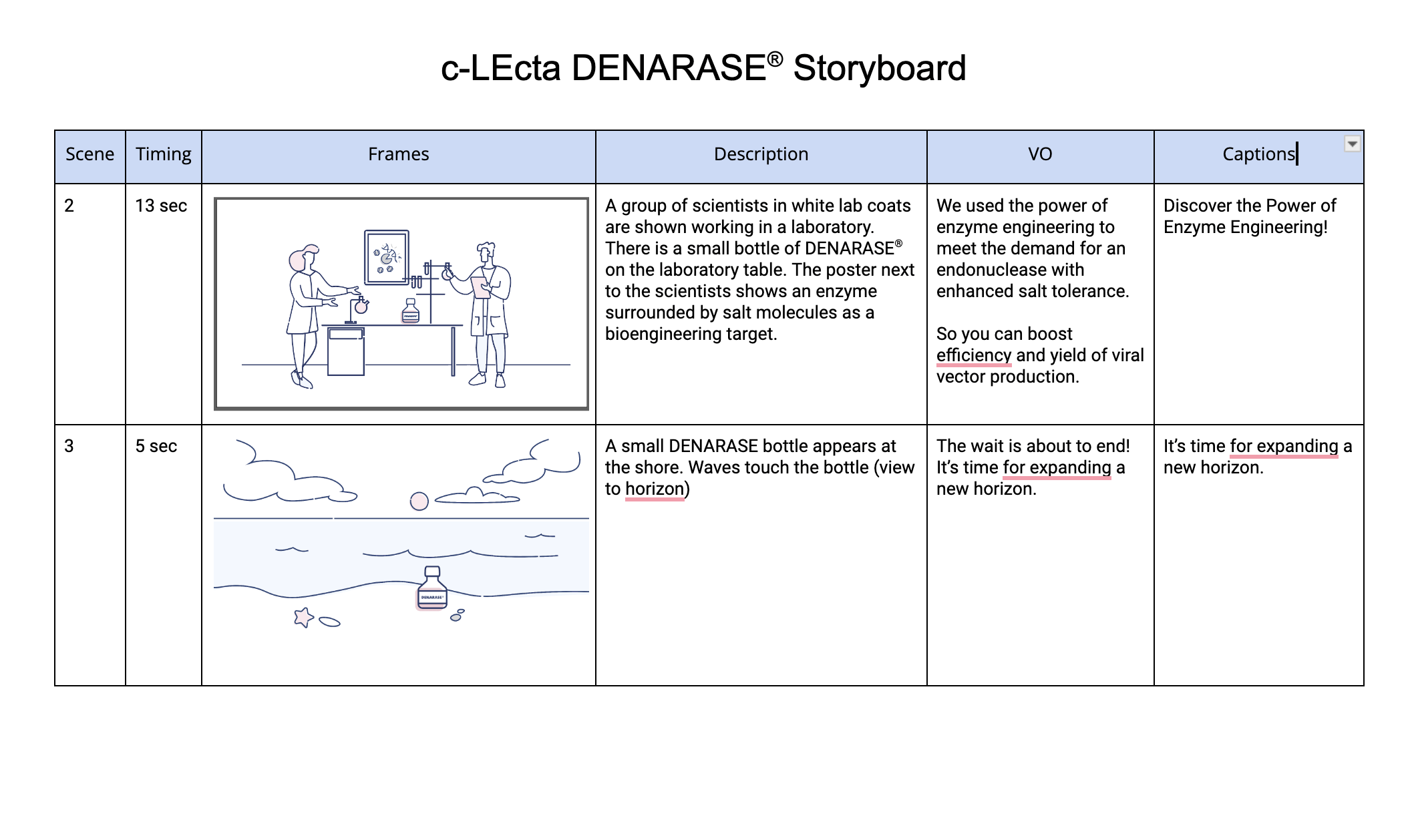Open the table cell dropdown arrow in Captions header
The image size is (1404, 840).
pyautogui.click(x=1351, y=144)
